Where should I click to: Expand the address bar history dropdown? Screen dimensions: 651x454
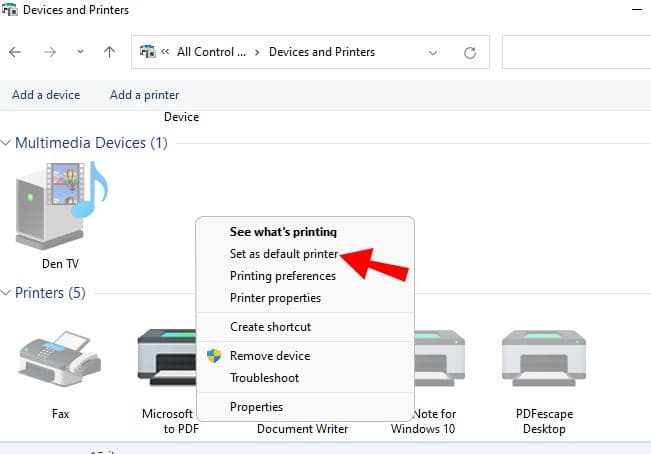tap(433, 53)
